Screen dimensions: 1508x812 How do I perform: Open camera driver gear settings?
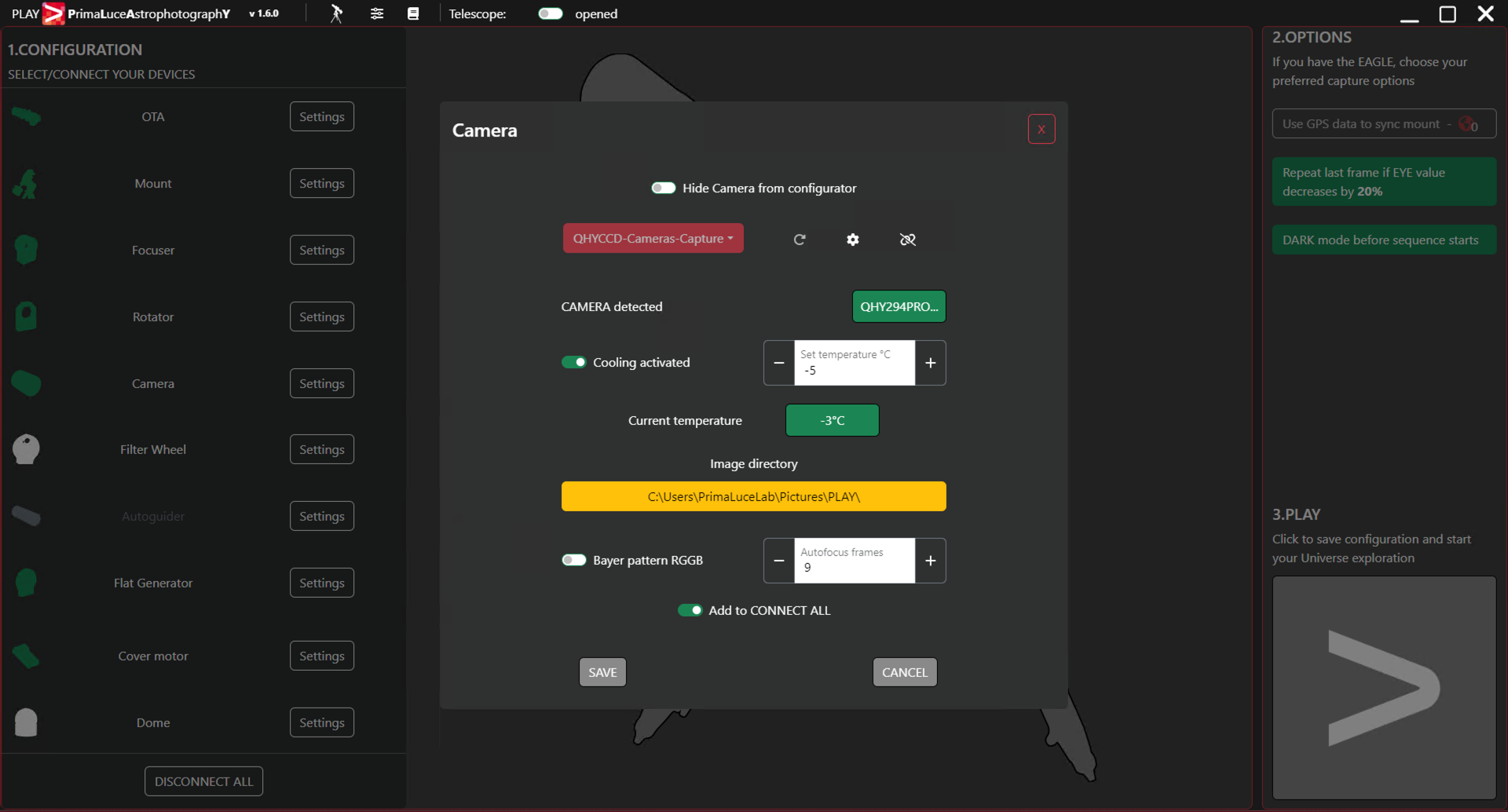coord(853,240)
